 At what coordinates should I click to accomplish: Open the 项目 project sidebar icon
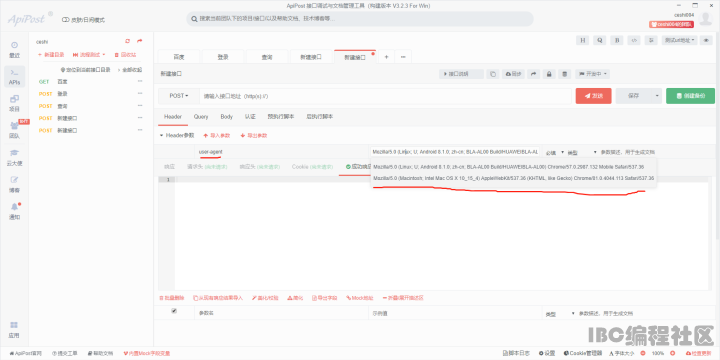pyautogui.click(x=14, y=103)
